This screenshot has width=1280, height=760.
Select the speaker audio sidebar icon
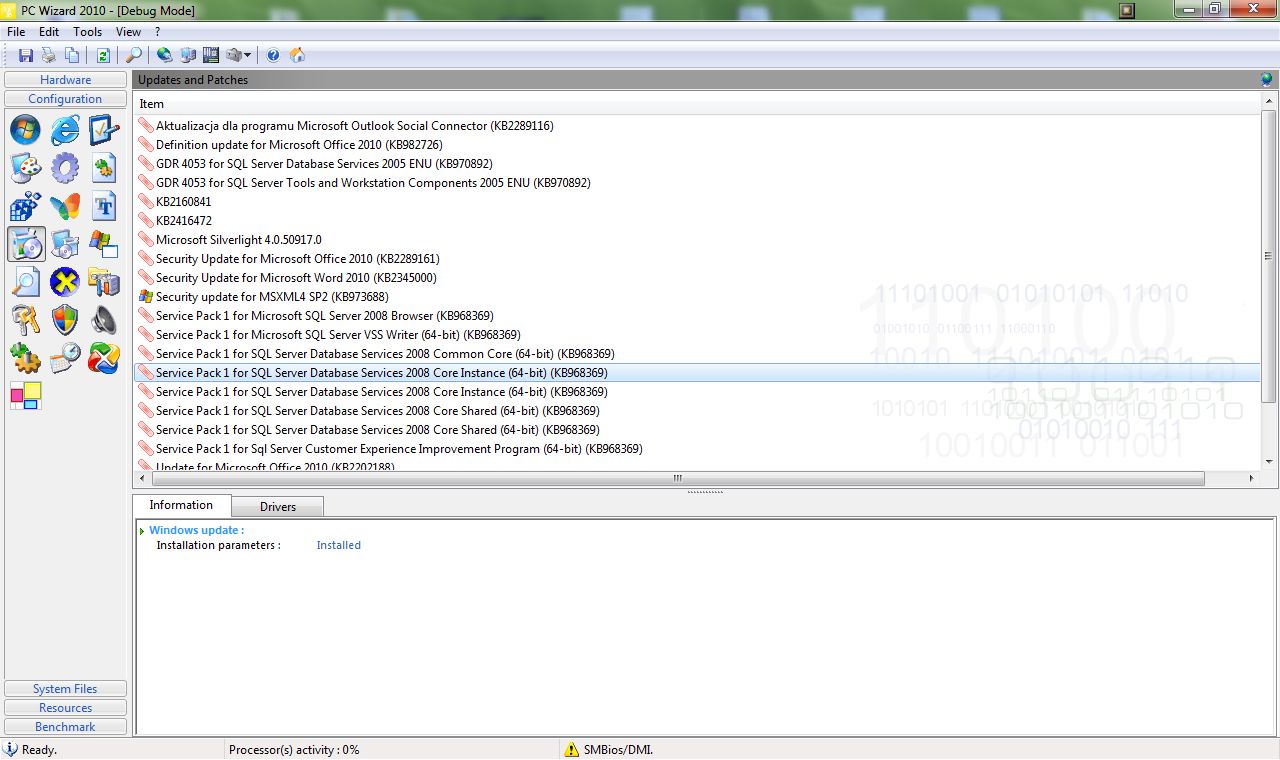pos(104,320)
